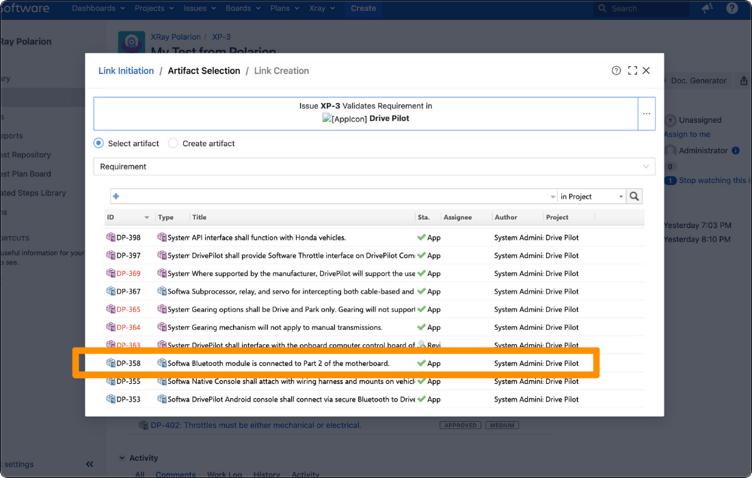Click the 'Assign to me' link
This screenshot has width=752, height=478.
pyautogui.click(x=687, y=134)
